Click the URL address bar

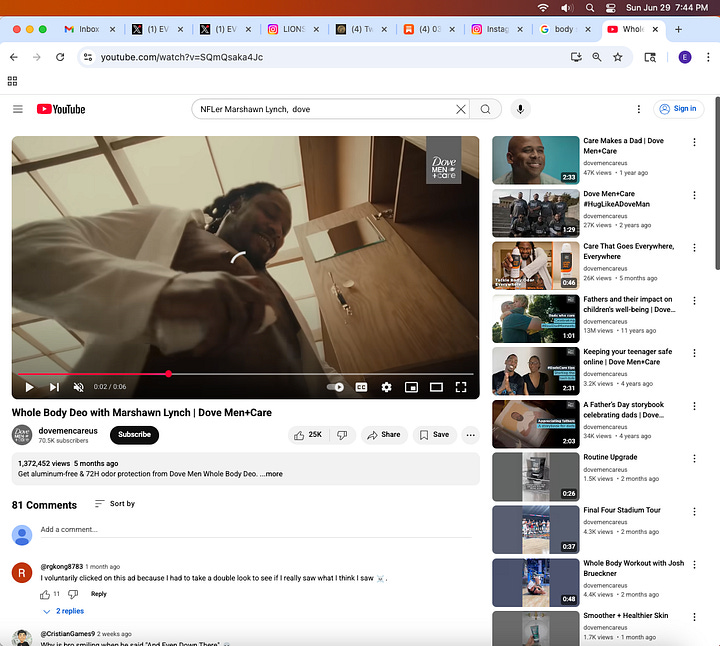click(x=321, y=57)
